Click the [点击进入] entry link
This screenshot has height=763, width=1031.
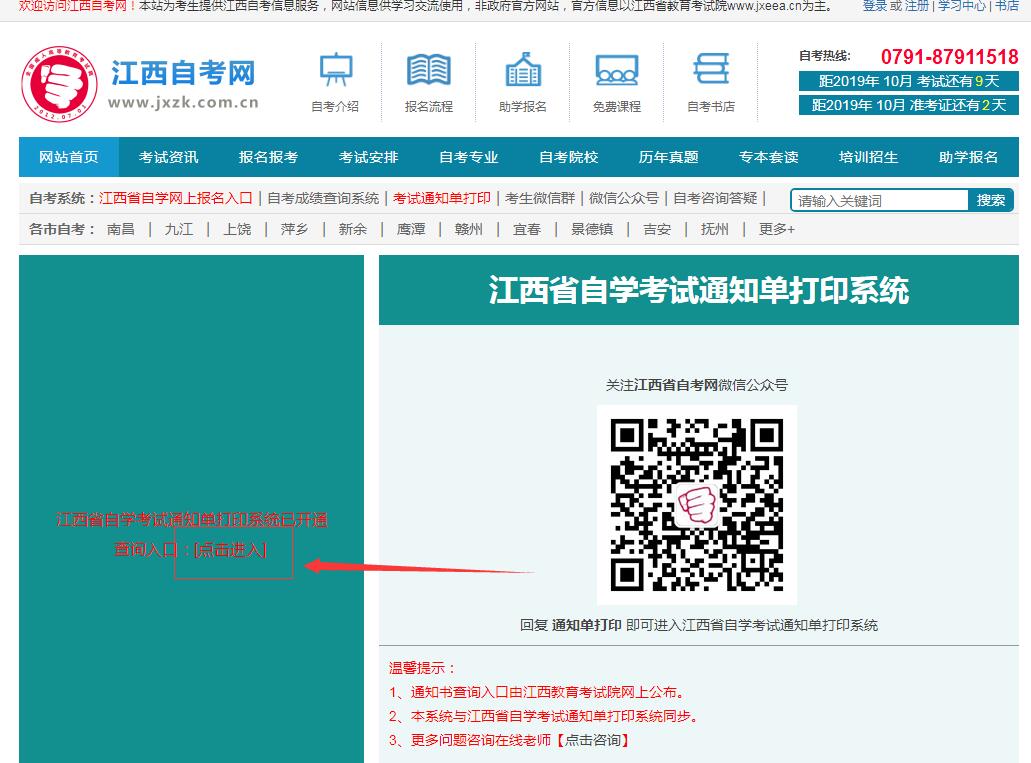click(231, 549)
